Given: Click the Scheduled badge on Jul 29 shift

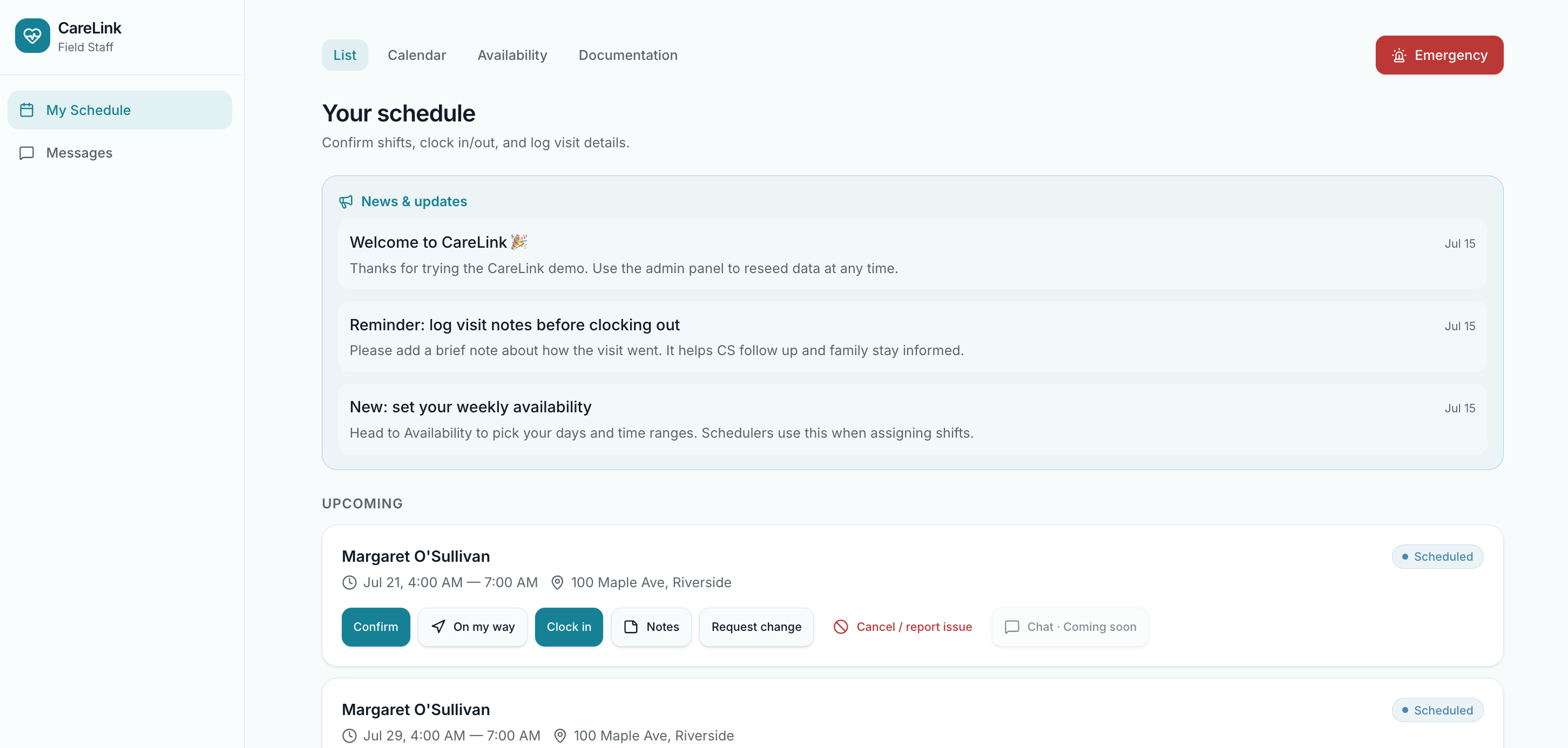Looking at the screenshot, I should (x=1438, y=710).
